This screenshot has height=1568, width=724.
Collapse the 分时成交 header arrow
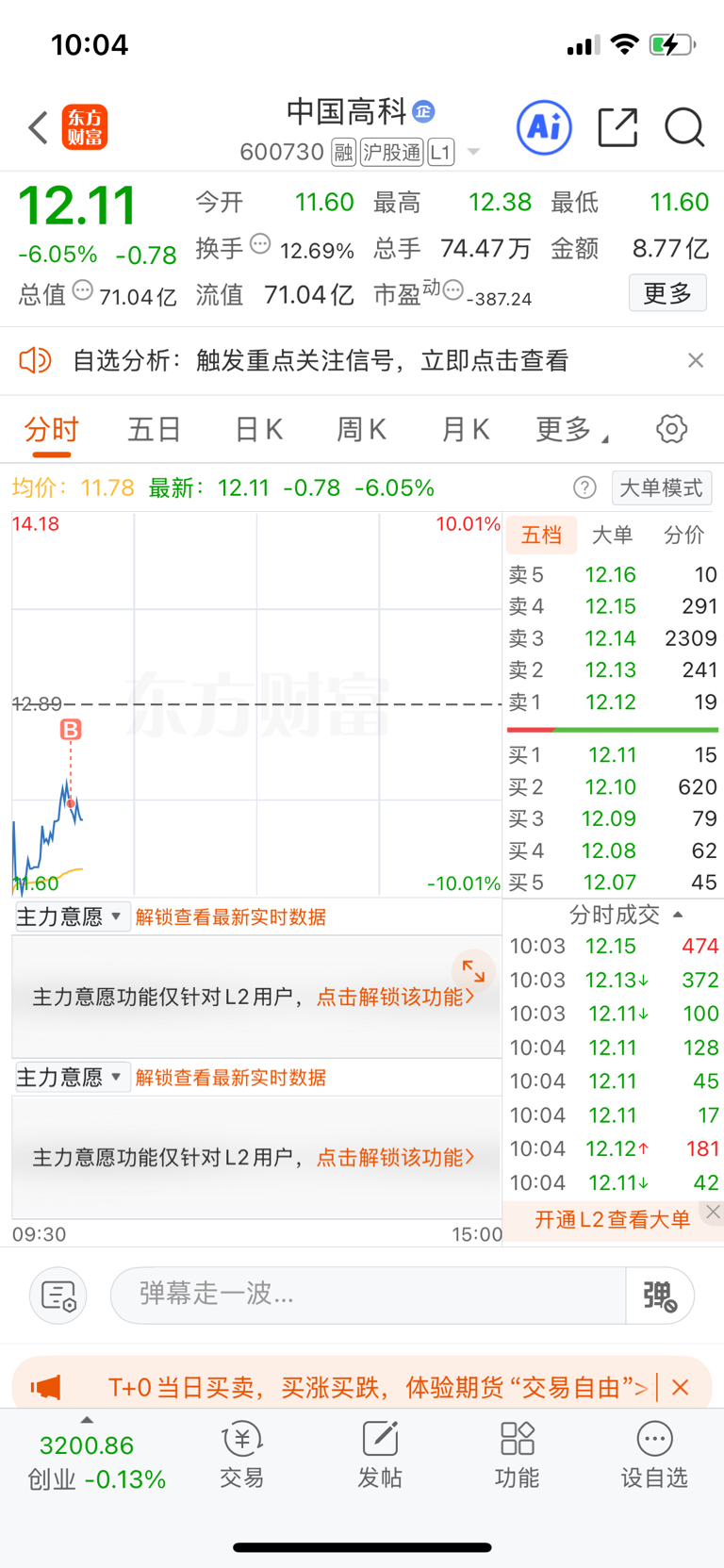pos(678,915)
